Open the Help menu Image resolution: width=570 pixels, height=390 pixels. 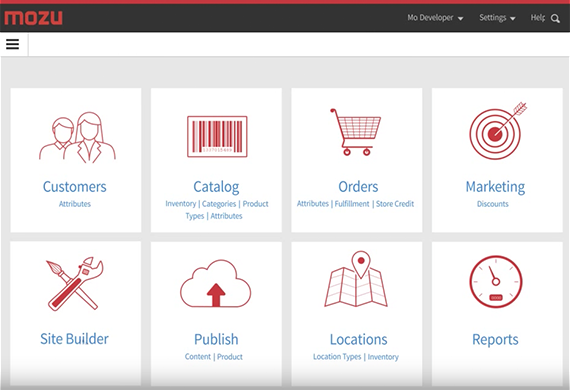pos(538,18)
